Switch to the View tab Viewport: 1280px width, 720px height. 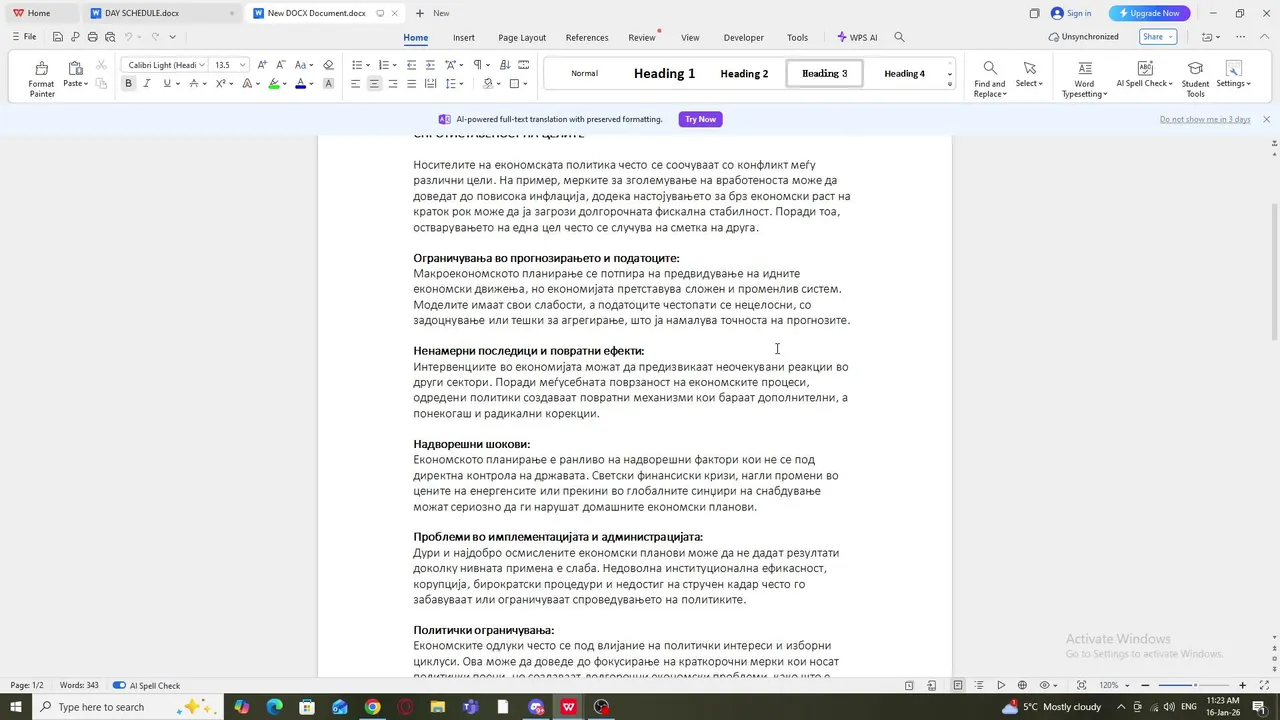coord(690,37)
